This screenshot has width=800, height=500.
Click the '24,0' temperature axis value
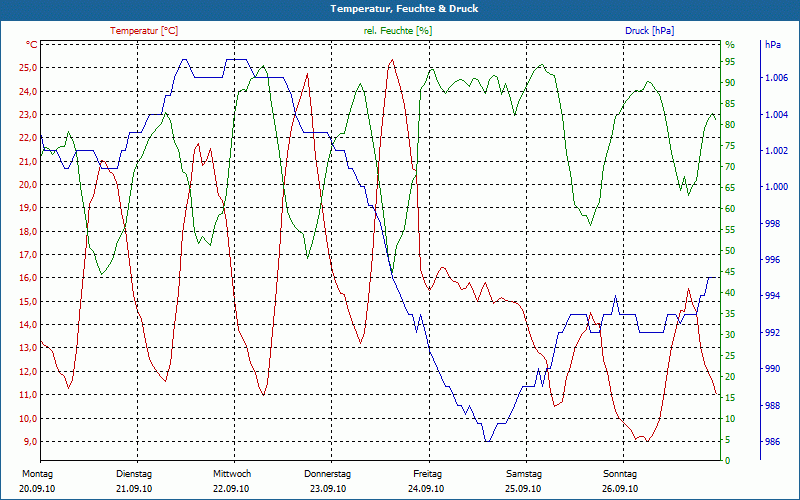pyautogui.click(x=29, y=91)
